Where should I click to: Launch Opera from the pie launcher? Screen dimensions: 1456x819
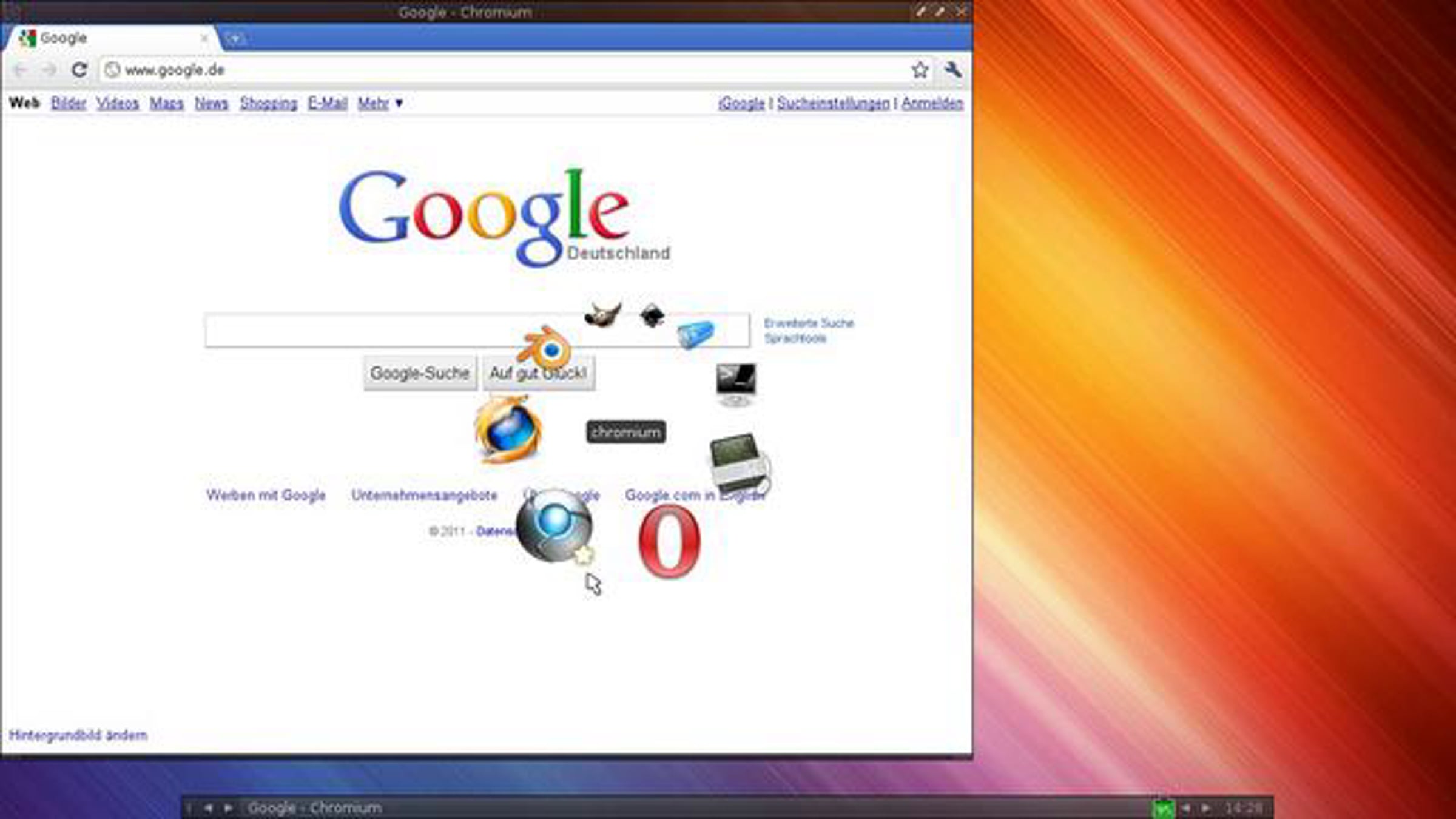(x=669, y=541)
